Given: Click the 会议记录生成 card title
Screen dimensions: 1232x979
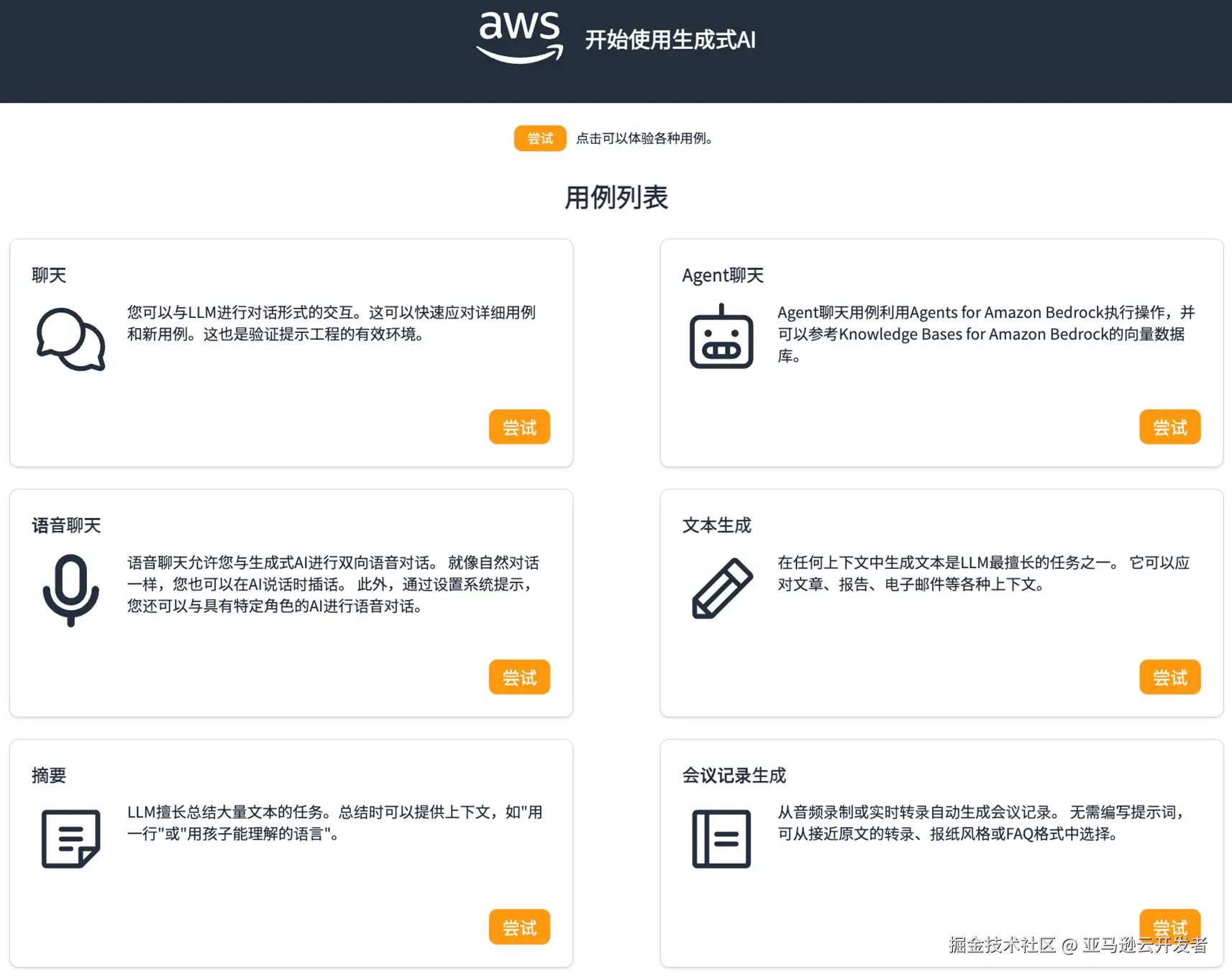Looking at the screenshot, I should (734, 775).
